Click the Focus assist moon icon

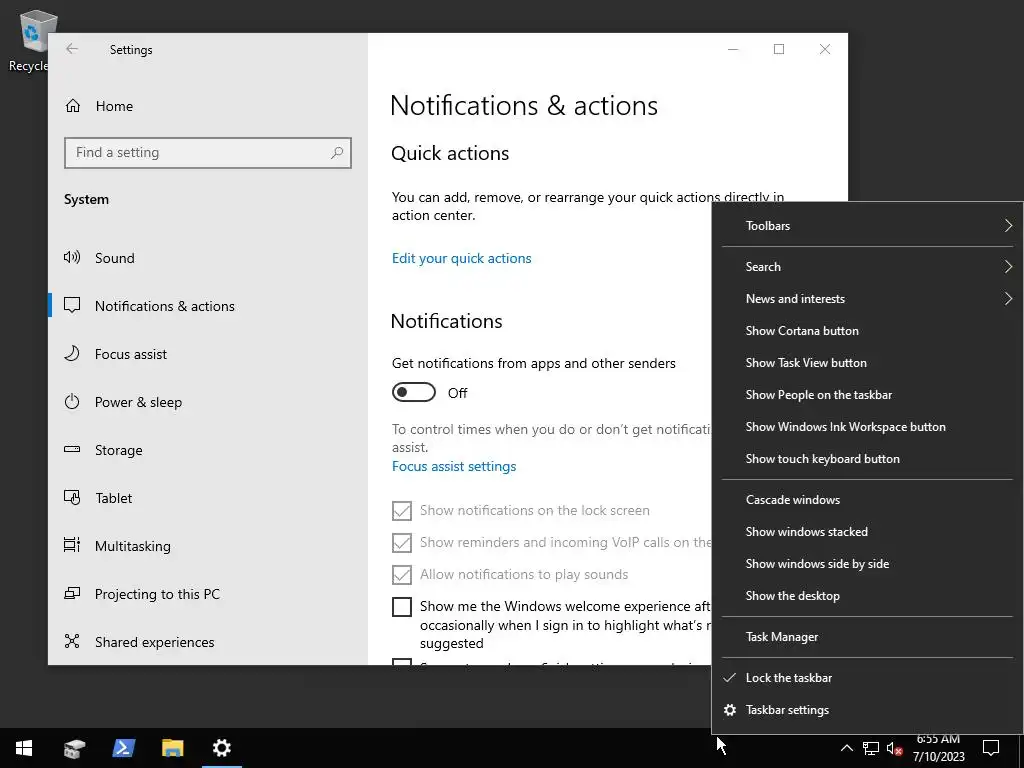click(x=72, y=353)
